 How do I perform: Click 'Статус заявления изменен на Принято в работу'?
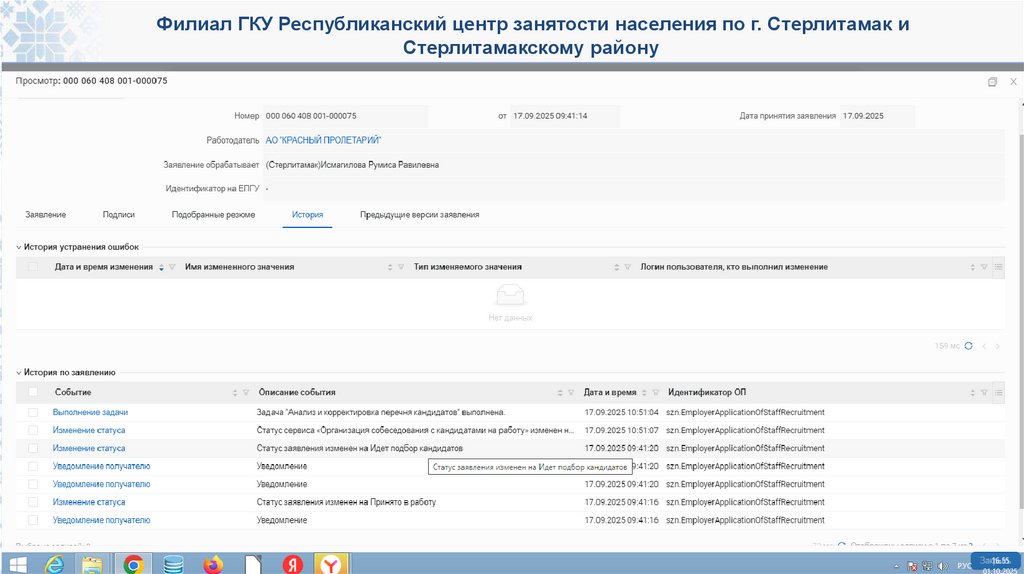click(x=346, y=502)
